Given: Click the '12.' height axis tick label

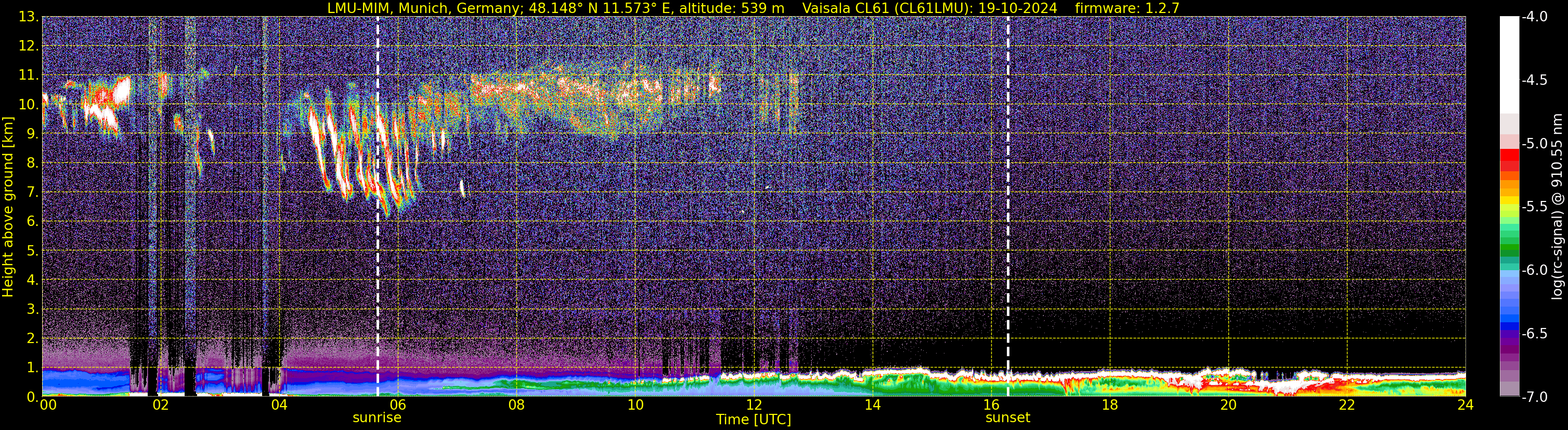Looking at the screenshot, I should click(x=29, y=46).
